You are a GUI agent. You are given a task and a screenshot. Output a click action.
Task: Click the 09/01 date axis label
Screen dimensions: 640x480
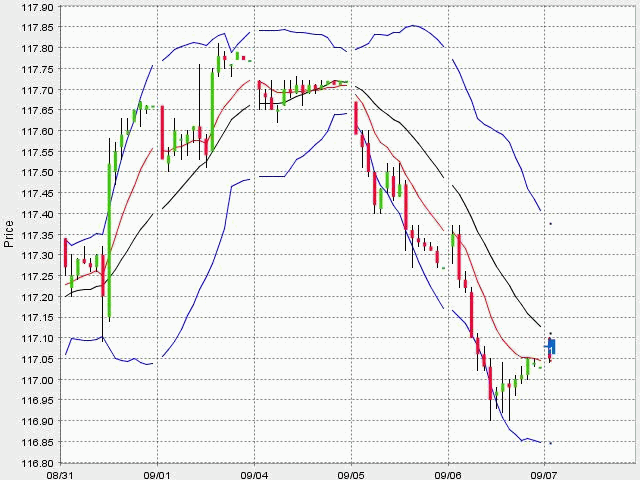(157, 475)
